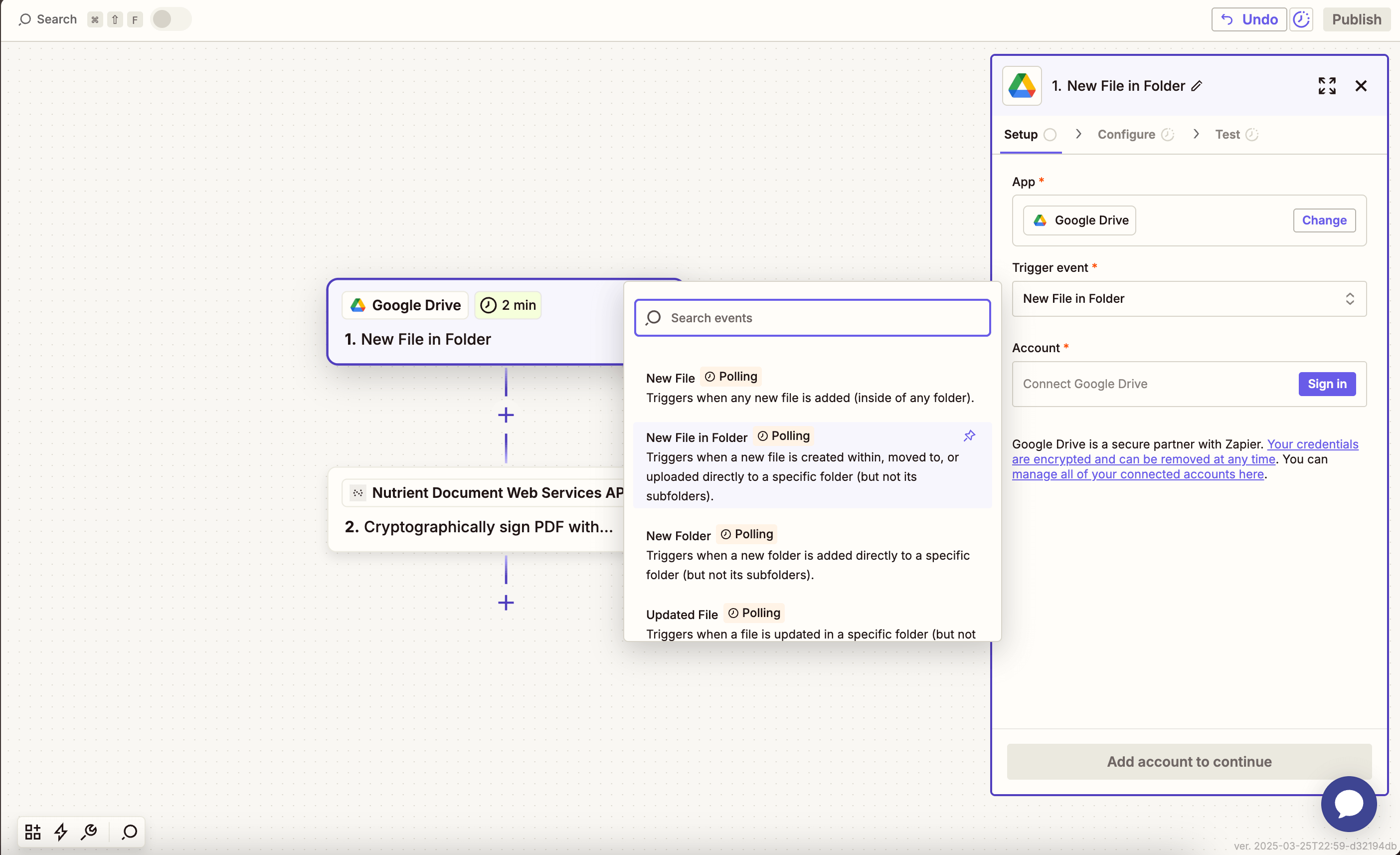Screen dimensions: 1400x855
Task: Click the 2 min timer badge on trigger step
Action: (x=508, y=305)
